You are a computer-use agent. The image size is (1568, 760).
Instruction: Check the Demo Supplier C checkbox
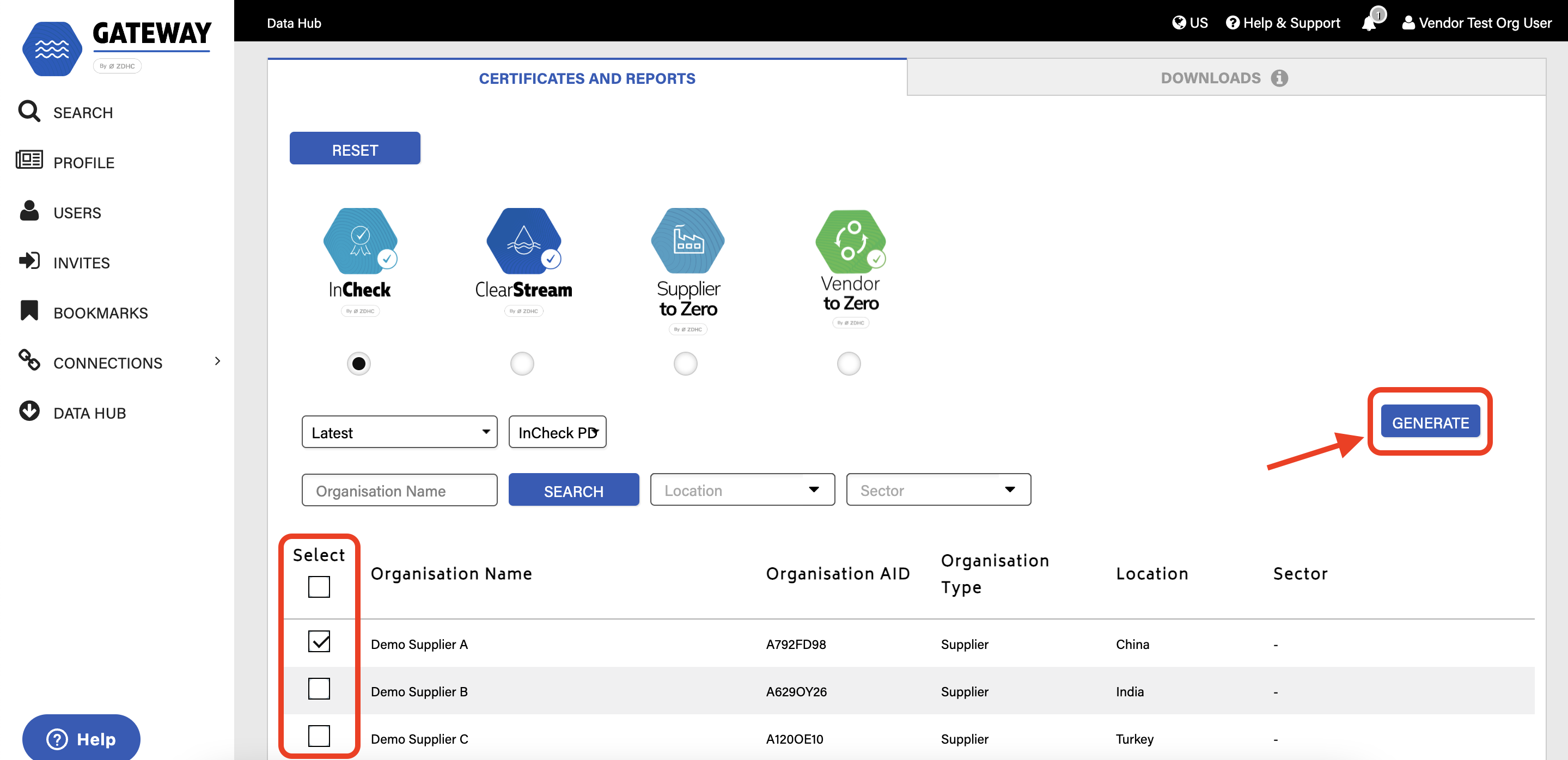319,736
